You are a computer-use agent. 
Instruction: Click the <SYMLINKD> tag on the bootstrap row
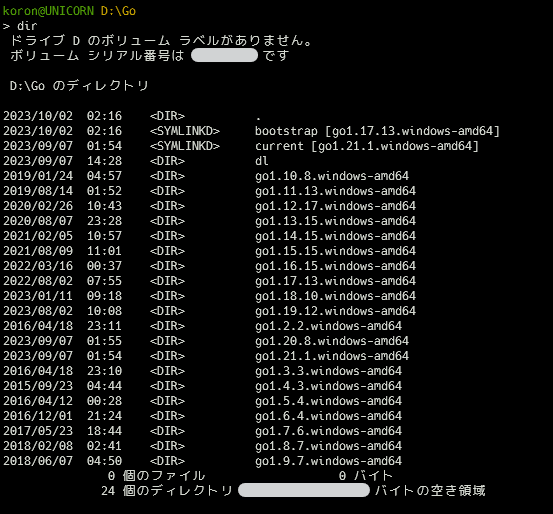tap(185, 131)
